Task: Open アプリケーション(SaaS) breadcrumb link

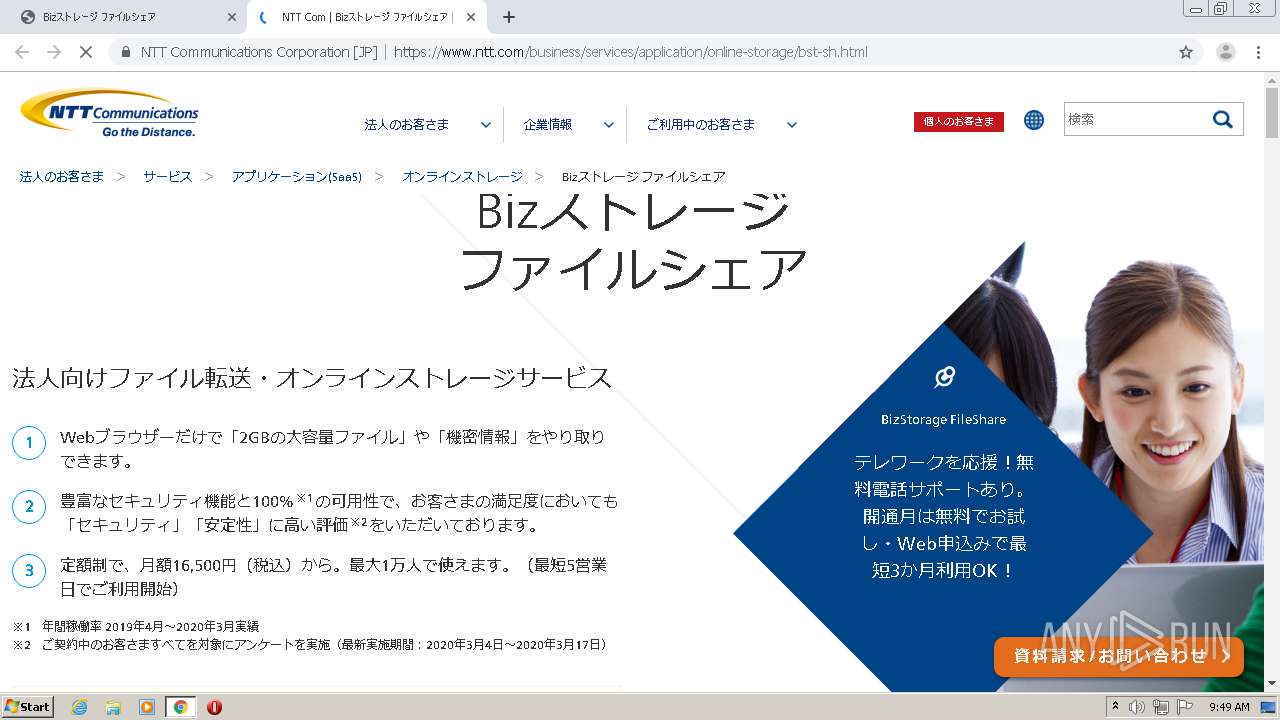Action: 297,176
